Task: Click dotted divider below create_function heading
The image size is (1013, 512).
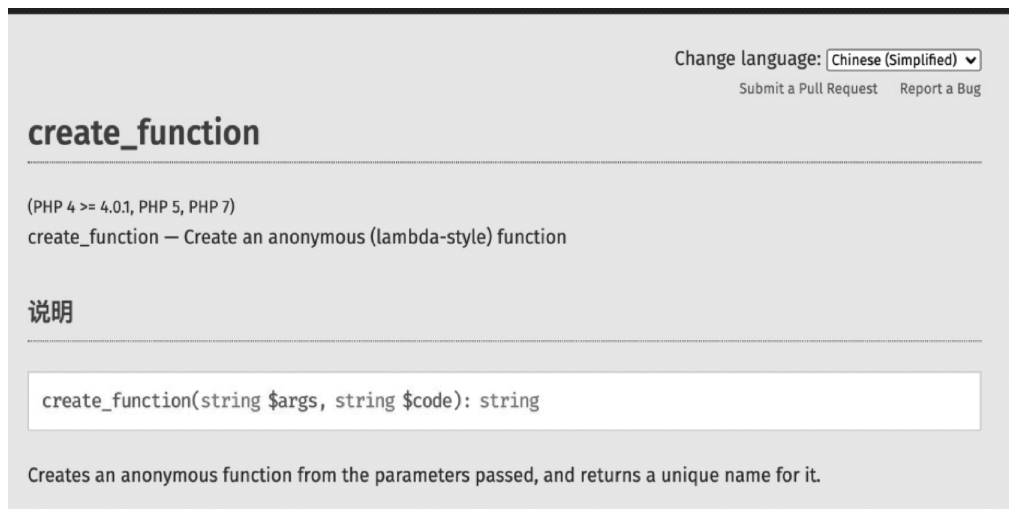Action: 505,162
